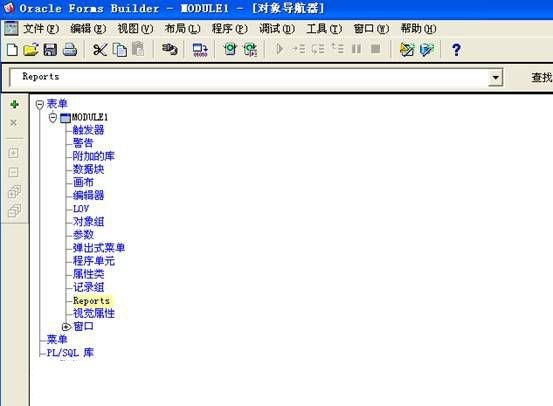Select the 附加的库 tree item
This screenshot has width=553, height=406.
click(94, 156)
